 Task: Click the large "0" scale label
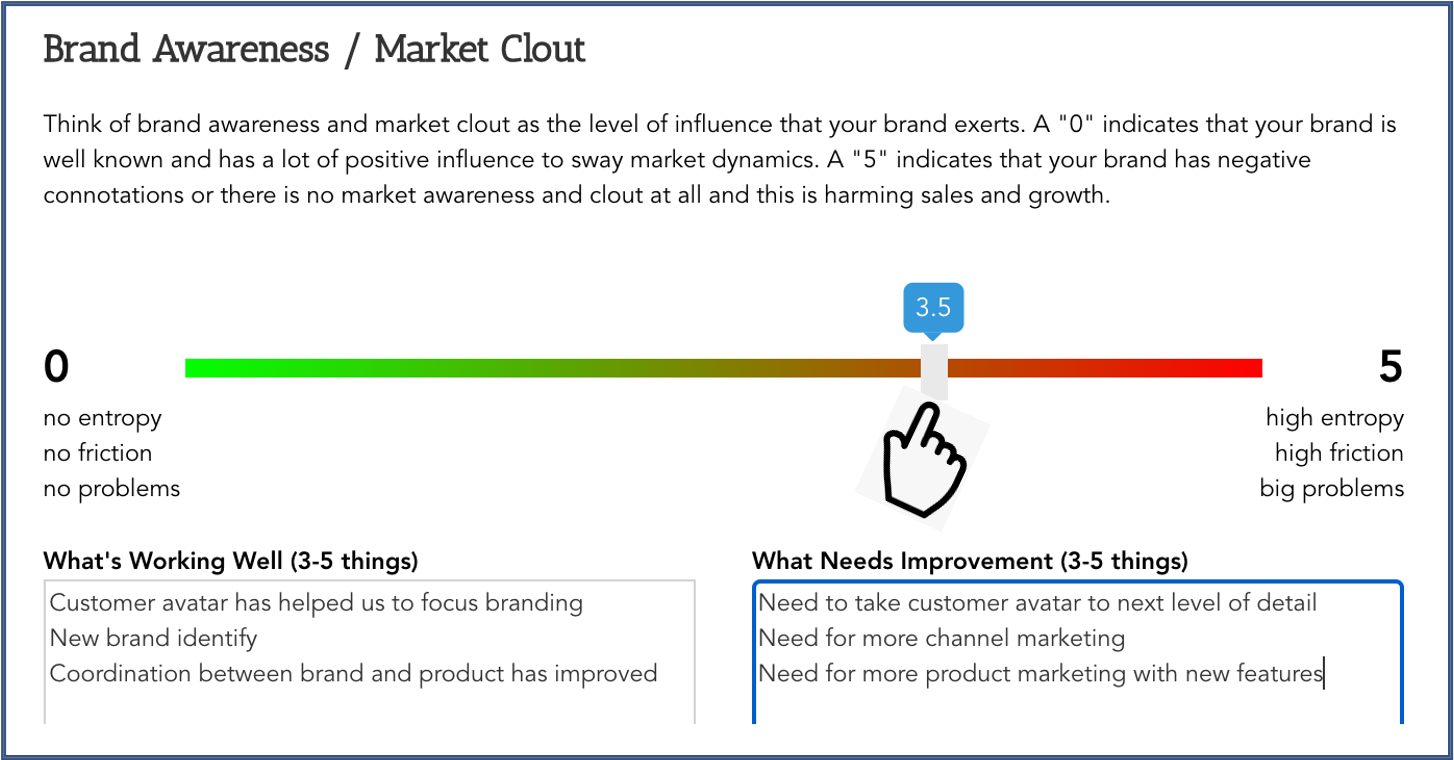(x=57, y=367)
